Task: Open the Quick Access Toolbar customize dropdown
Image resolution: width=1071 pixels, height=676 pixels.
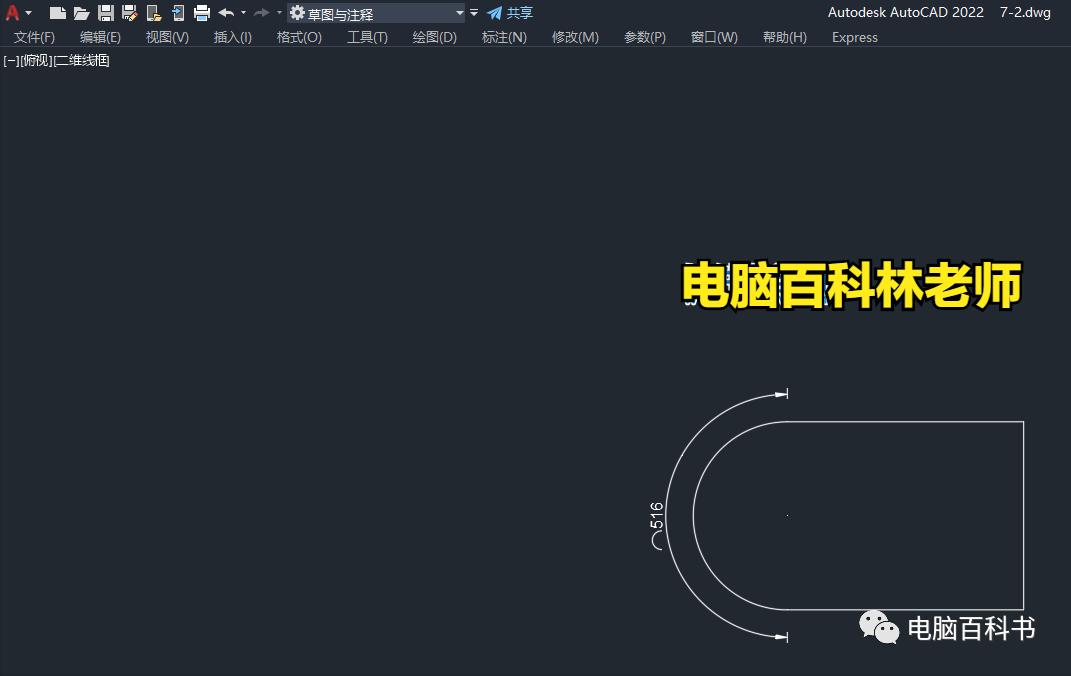Action: [x=472, y=12]
